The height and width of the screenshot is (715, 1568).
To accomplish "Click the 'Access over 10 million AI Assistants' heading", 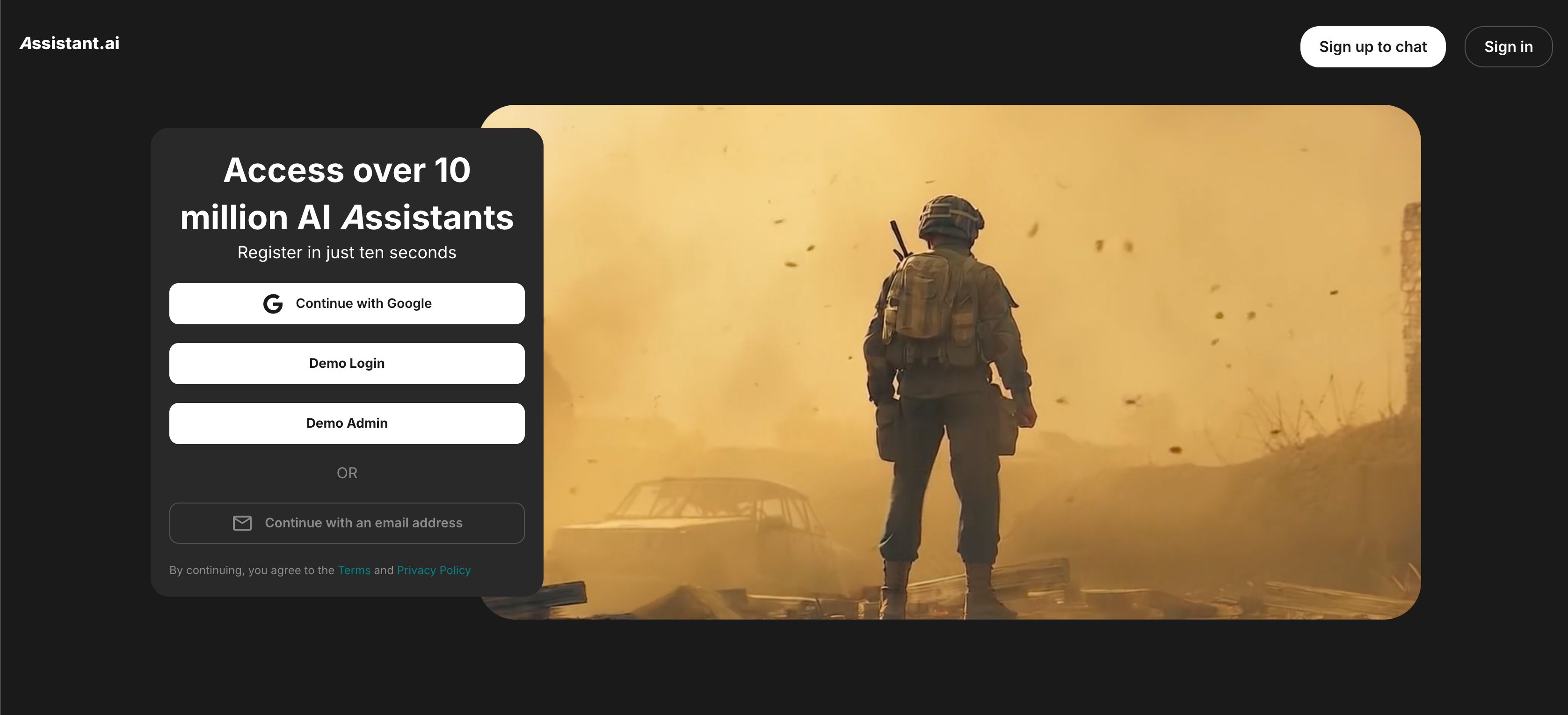I will click(347, 193).
